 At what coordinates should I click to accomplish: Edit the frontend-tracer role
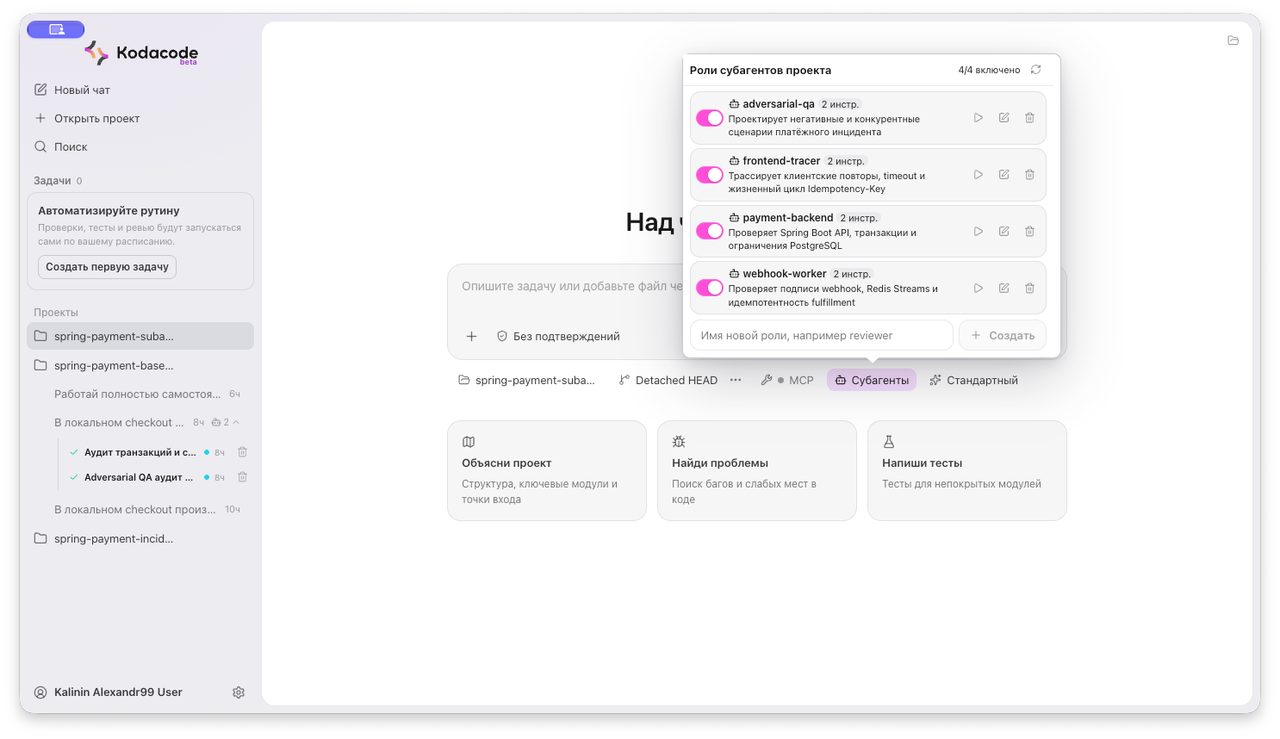[1004, 175]
